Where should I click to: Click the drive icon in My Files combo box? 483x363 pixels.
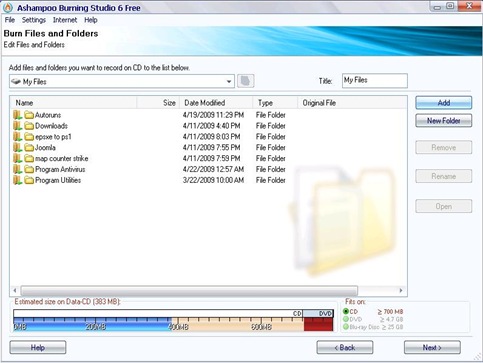pyautogui.click(x=16, y=82)
